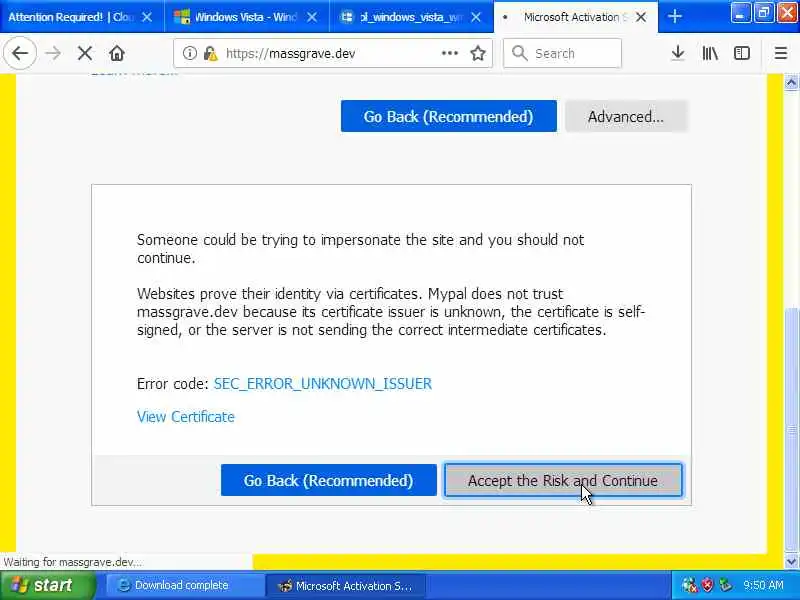Close the Windows Vista tab
The height and width of the screenshot is (600, 800).
(x=312, y=17)
